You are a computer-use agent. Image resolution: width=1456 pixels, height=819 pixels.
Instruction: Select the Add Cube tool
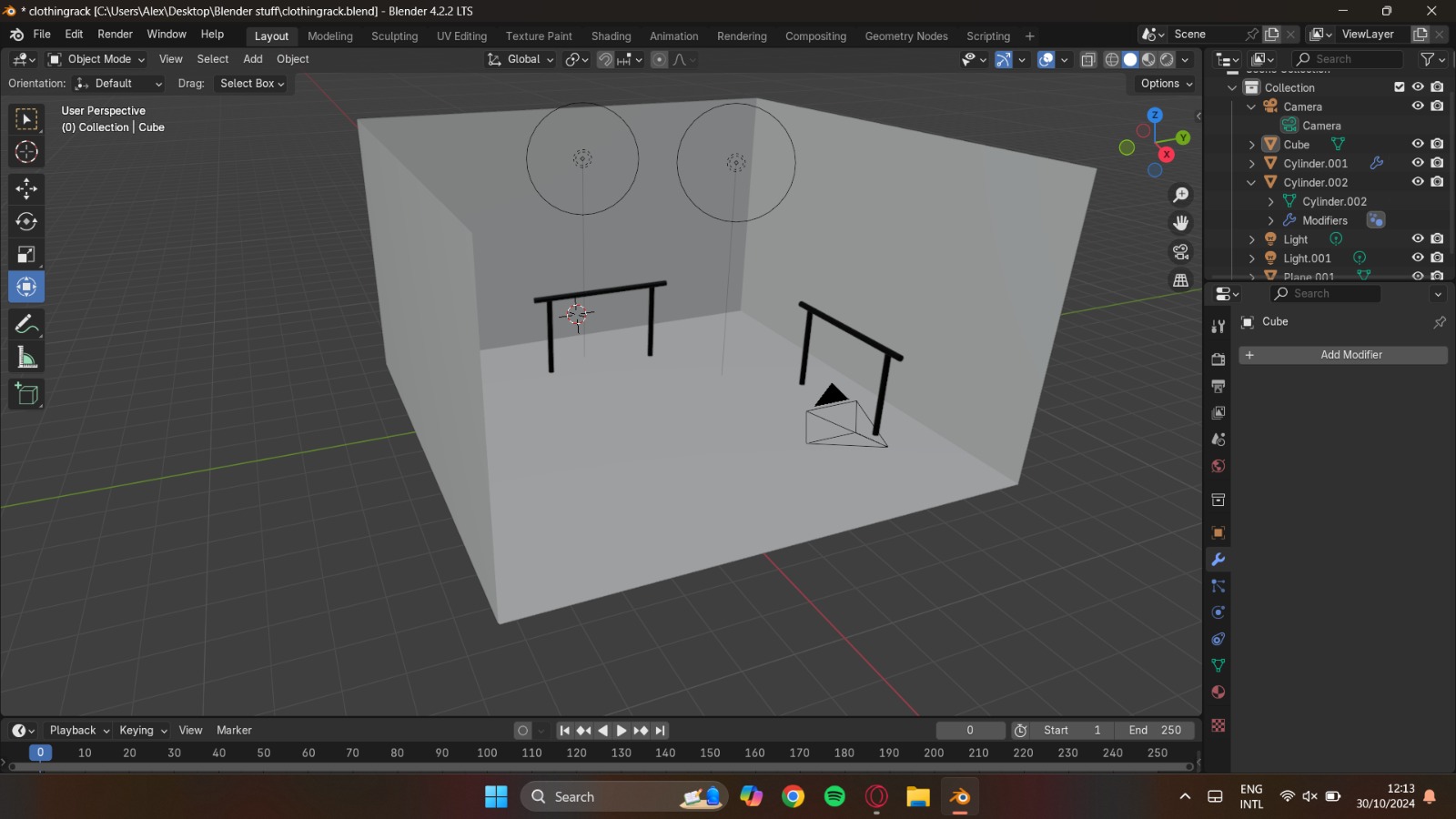click(26, 394)
